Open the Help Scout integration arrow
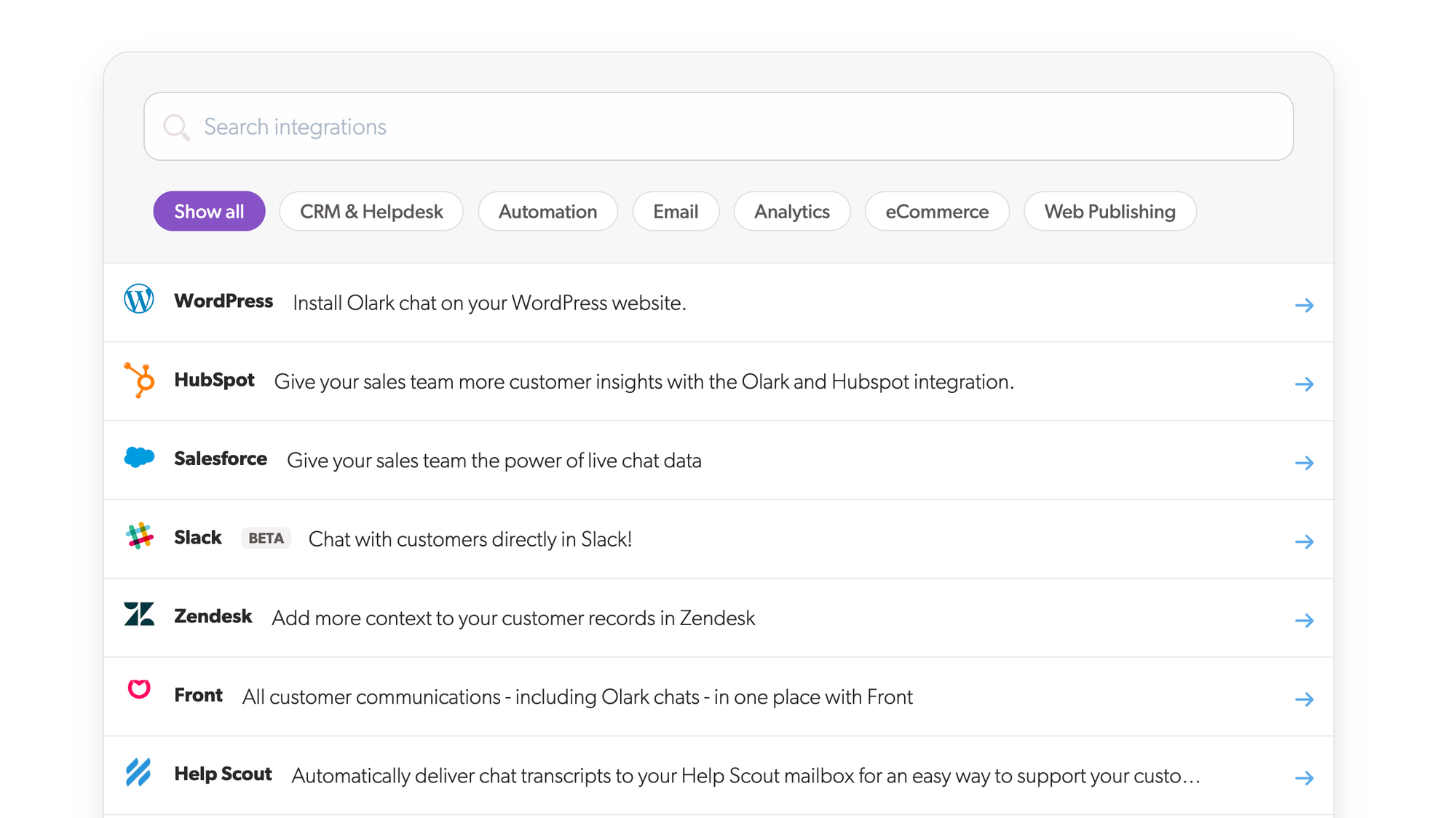 (1305, 777)
